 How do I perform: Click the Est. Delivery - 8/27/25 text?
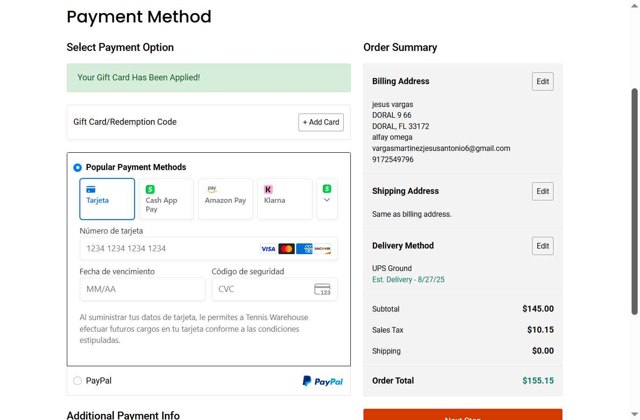[x=408, y=280]
